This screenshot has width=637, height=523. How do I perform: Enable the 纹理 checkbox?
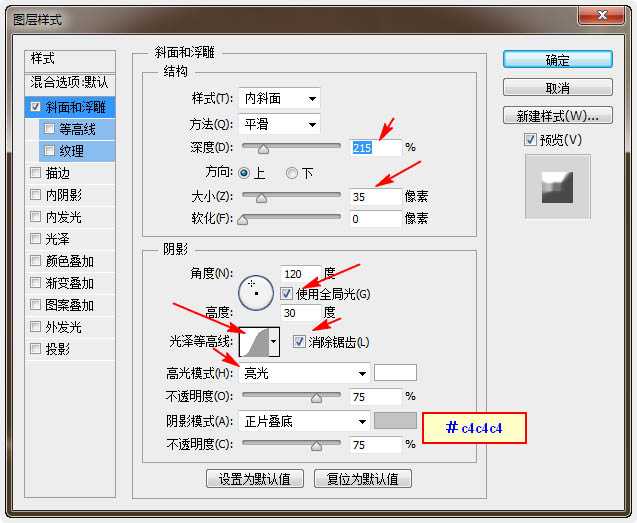[49, 151]
